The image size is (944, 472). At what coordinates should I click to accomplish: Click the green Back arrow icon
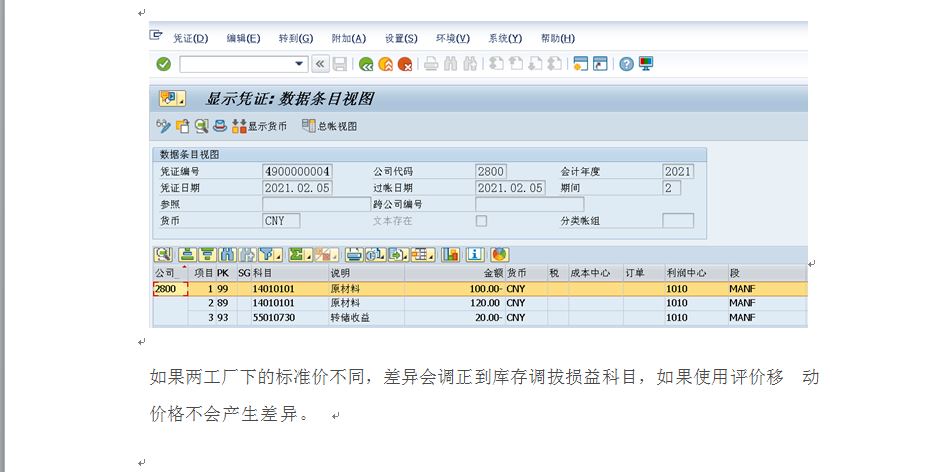point(366,64)
